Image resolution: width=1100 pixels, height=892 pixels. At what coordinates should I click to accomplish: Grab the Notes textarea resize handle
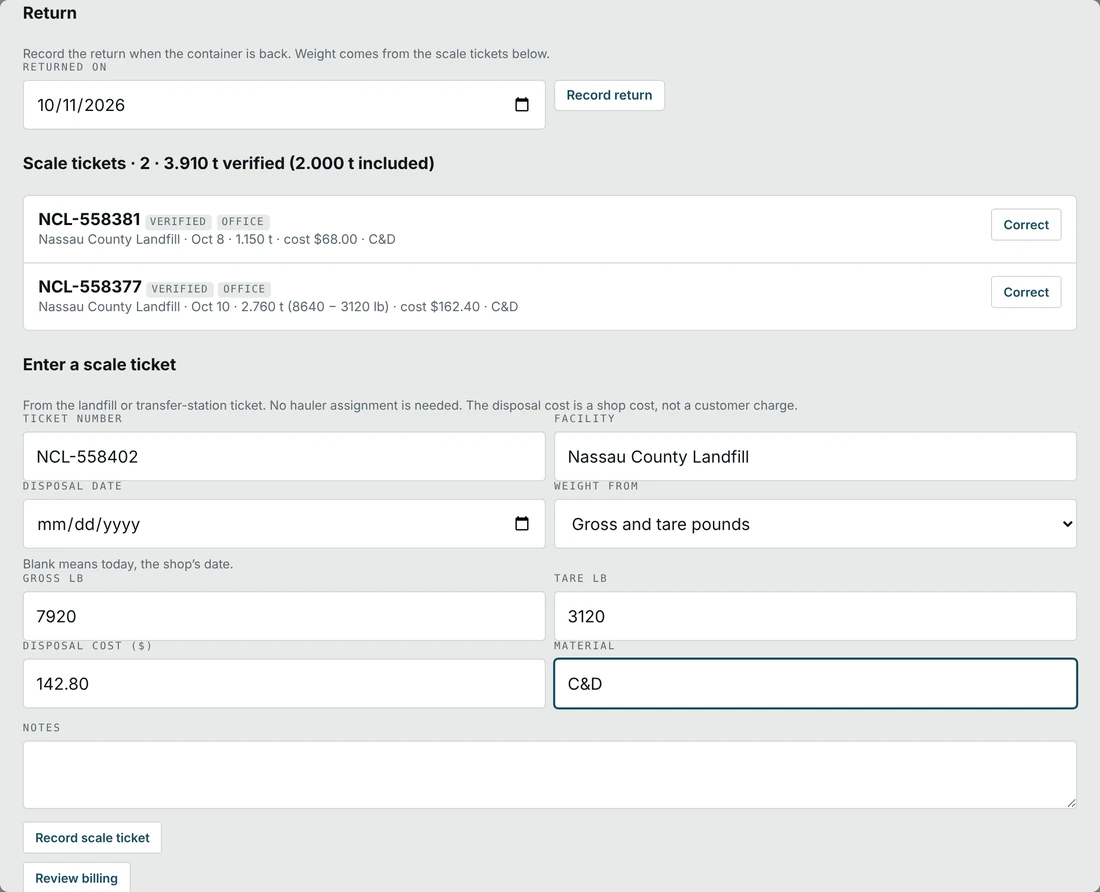(1071, 803)
